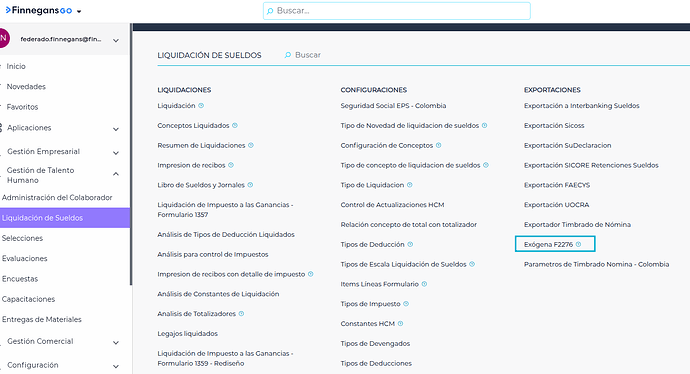Open Parametros de Timbrado Nomina - Colombia
The image size is (690, 374).
click(597, 264)
